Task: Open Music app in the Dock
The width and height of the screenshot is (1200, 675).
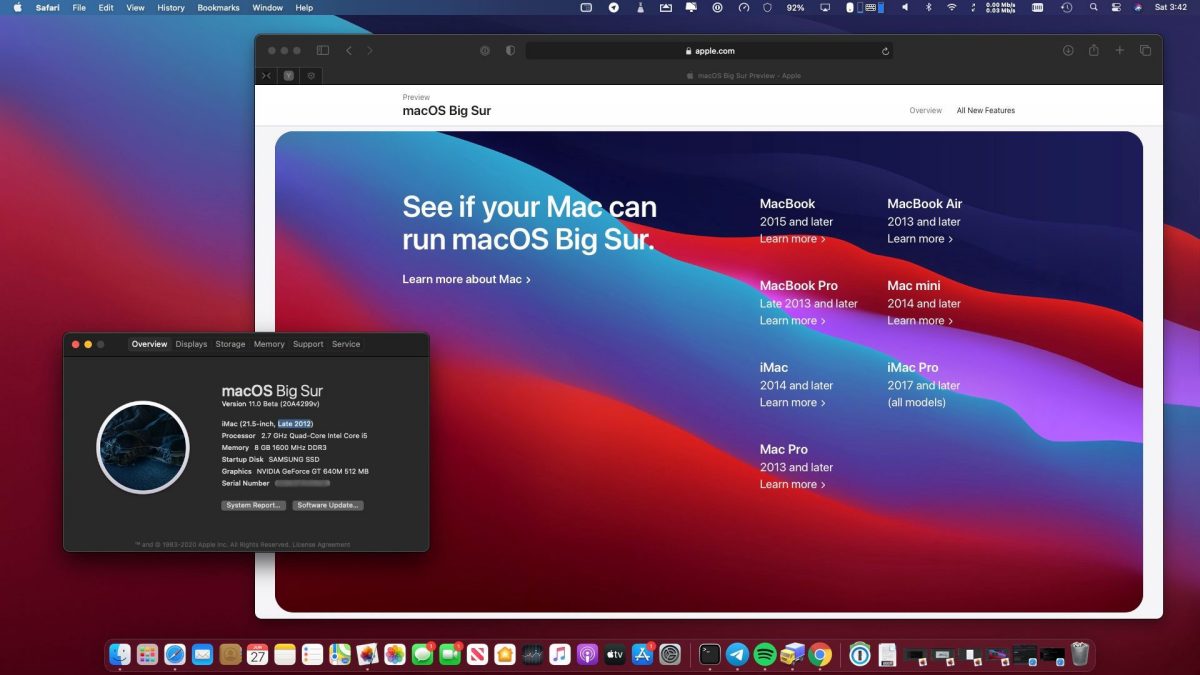Action: pos(560,654)
